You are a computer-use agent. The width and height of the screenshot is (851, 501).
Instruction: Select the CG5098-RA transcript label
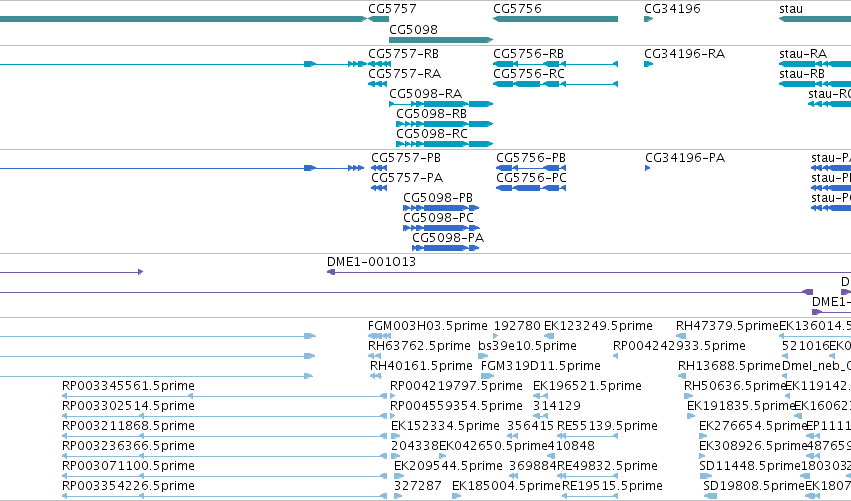pos(426,94)
